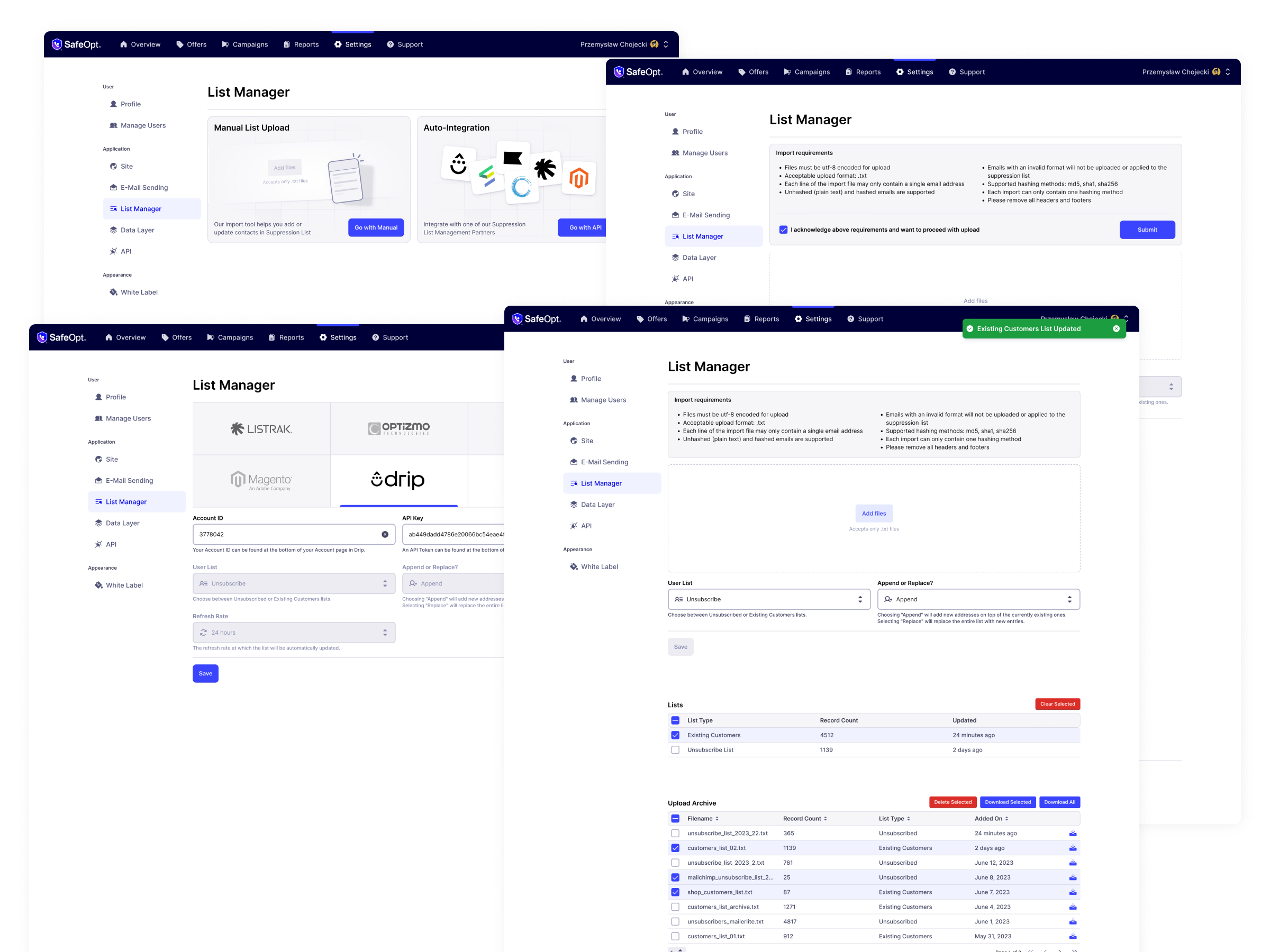The image size is (1270, 952).
Task: Select the Data Layer settings icon
Action: (574, 505)
